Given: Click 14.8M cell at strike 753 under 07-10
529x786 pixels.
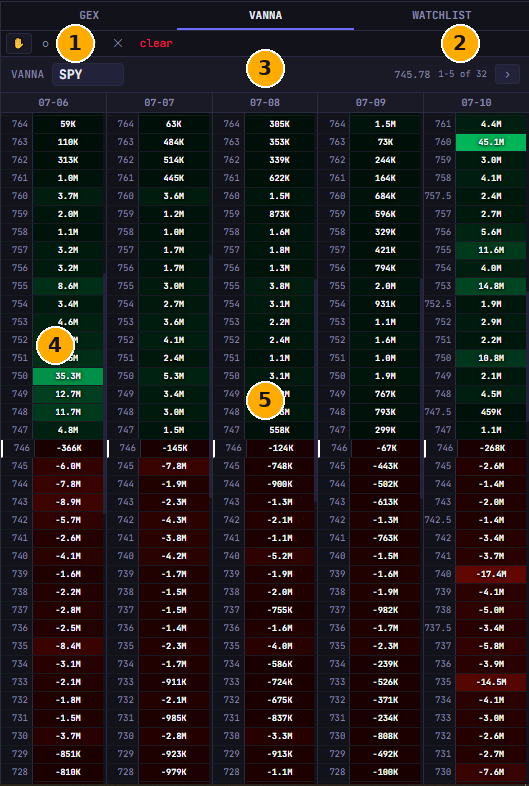Looking at the screenshot, I should coord(491,286).
